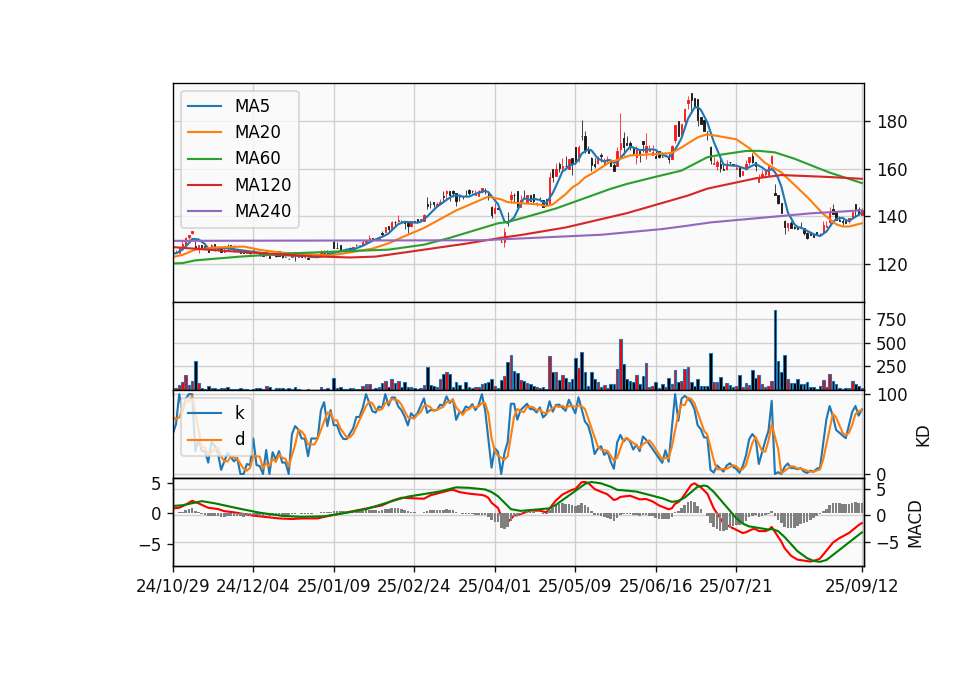Click the KD axis title
This screenshot has width=960, height=690.
[x=922, y=436]
